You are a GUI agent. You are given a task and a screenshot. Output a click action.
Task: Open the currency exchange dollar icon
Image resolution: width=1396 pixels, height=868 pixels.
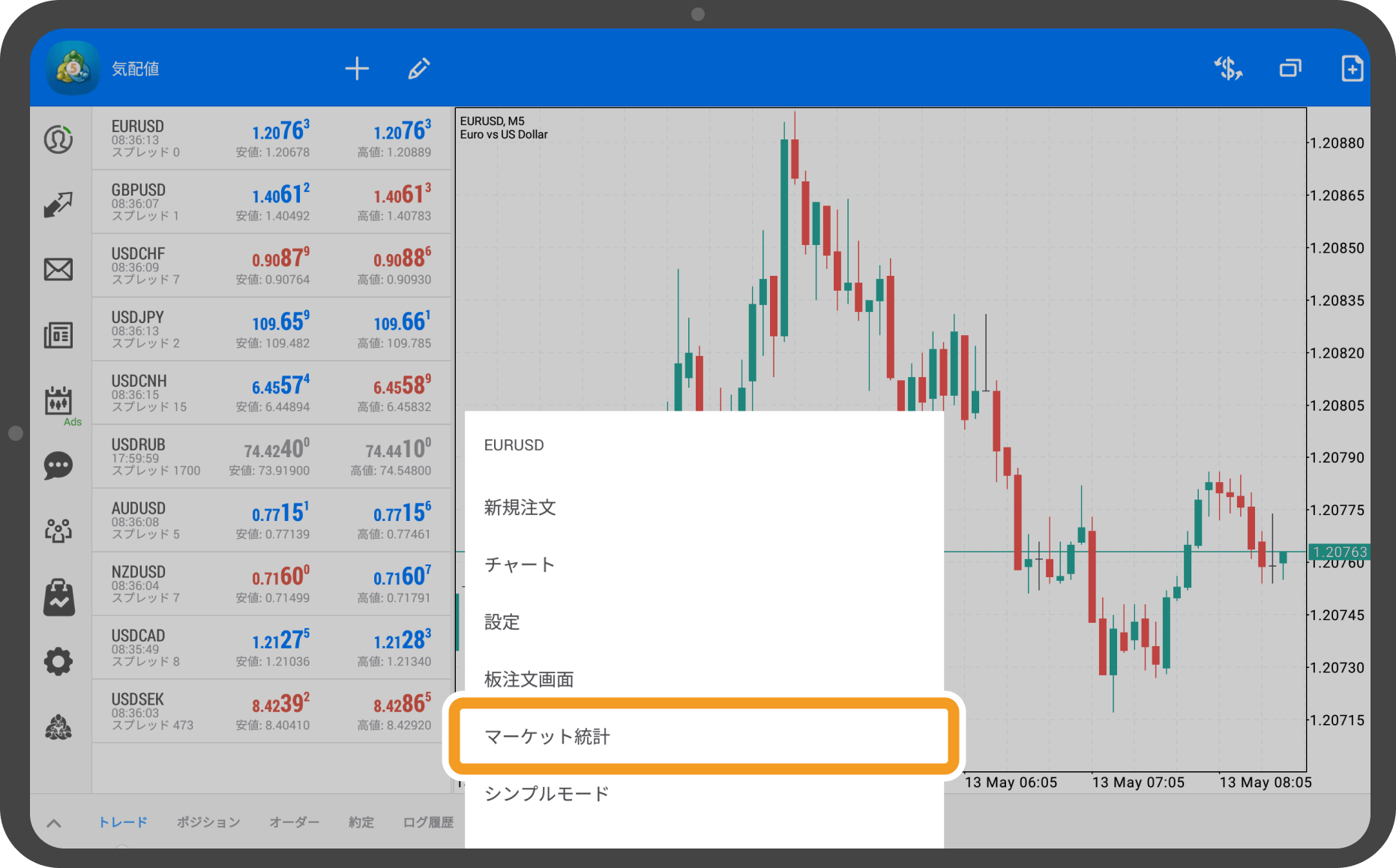[1228, 69]
